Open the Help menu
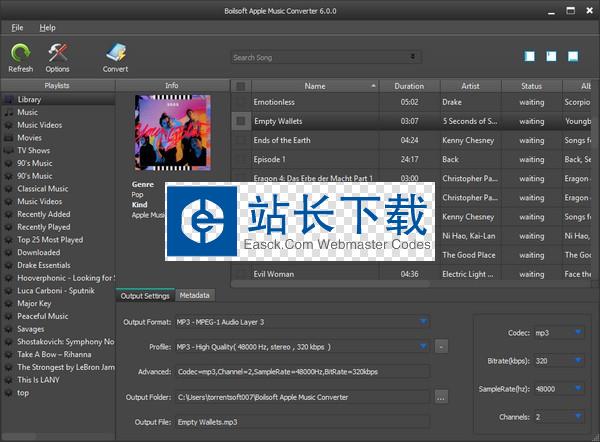The image size is (600, 442). tap(47, 28)
